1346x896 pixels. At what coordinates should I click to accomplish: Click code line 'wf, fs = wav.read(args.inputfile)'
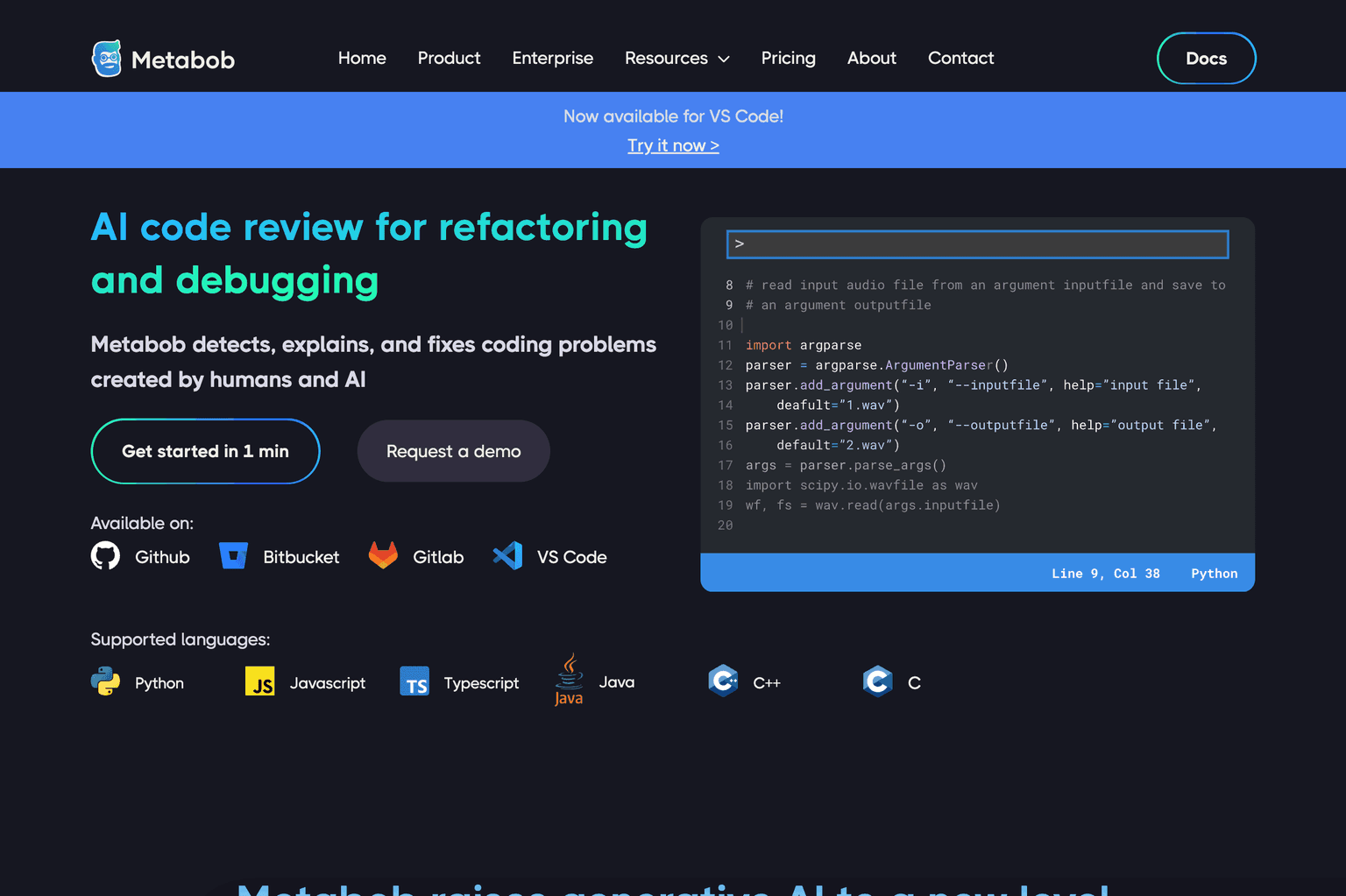point(873,505)
